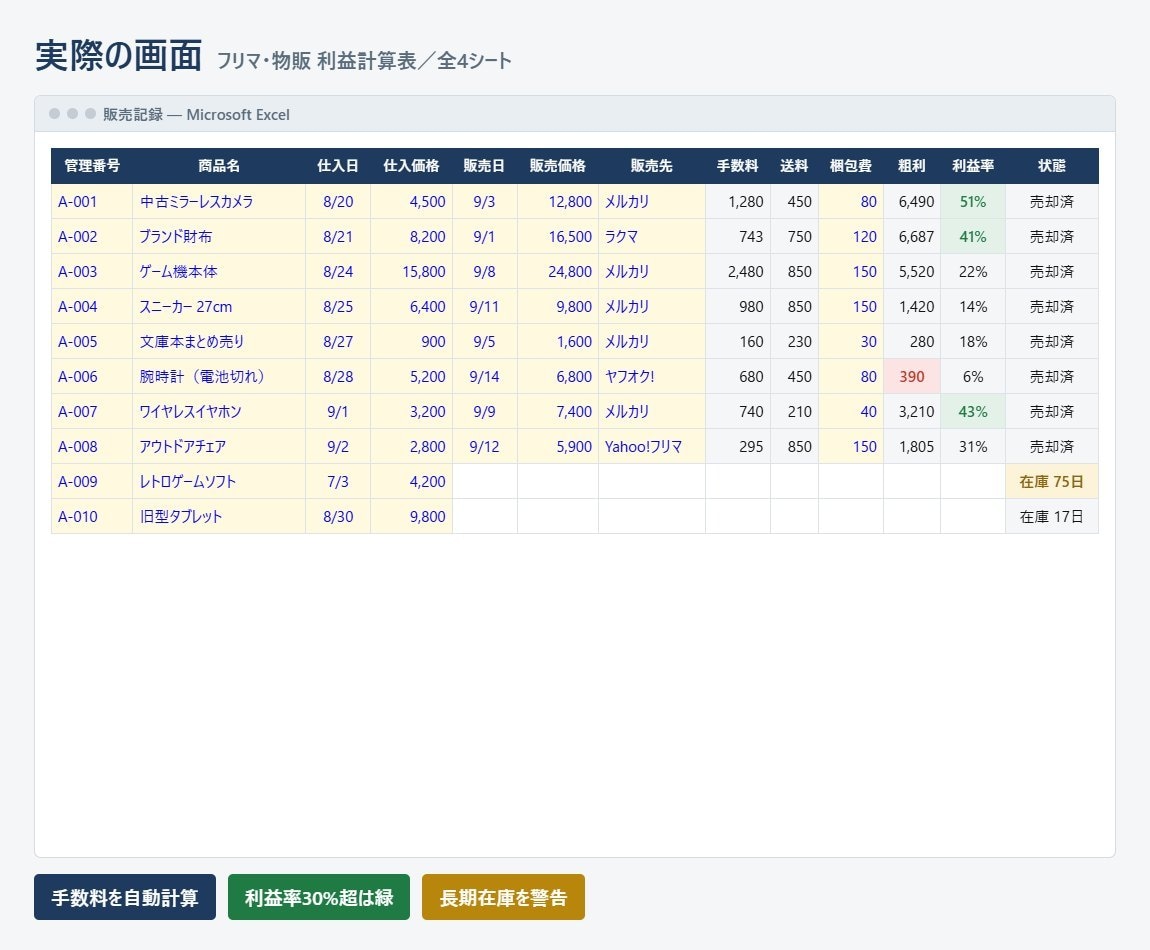The image size is (1150, 950).
Task: Click the ブランド財布 product cell
Action: [x=219, y=236]
